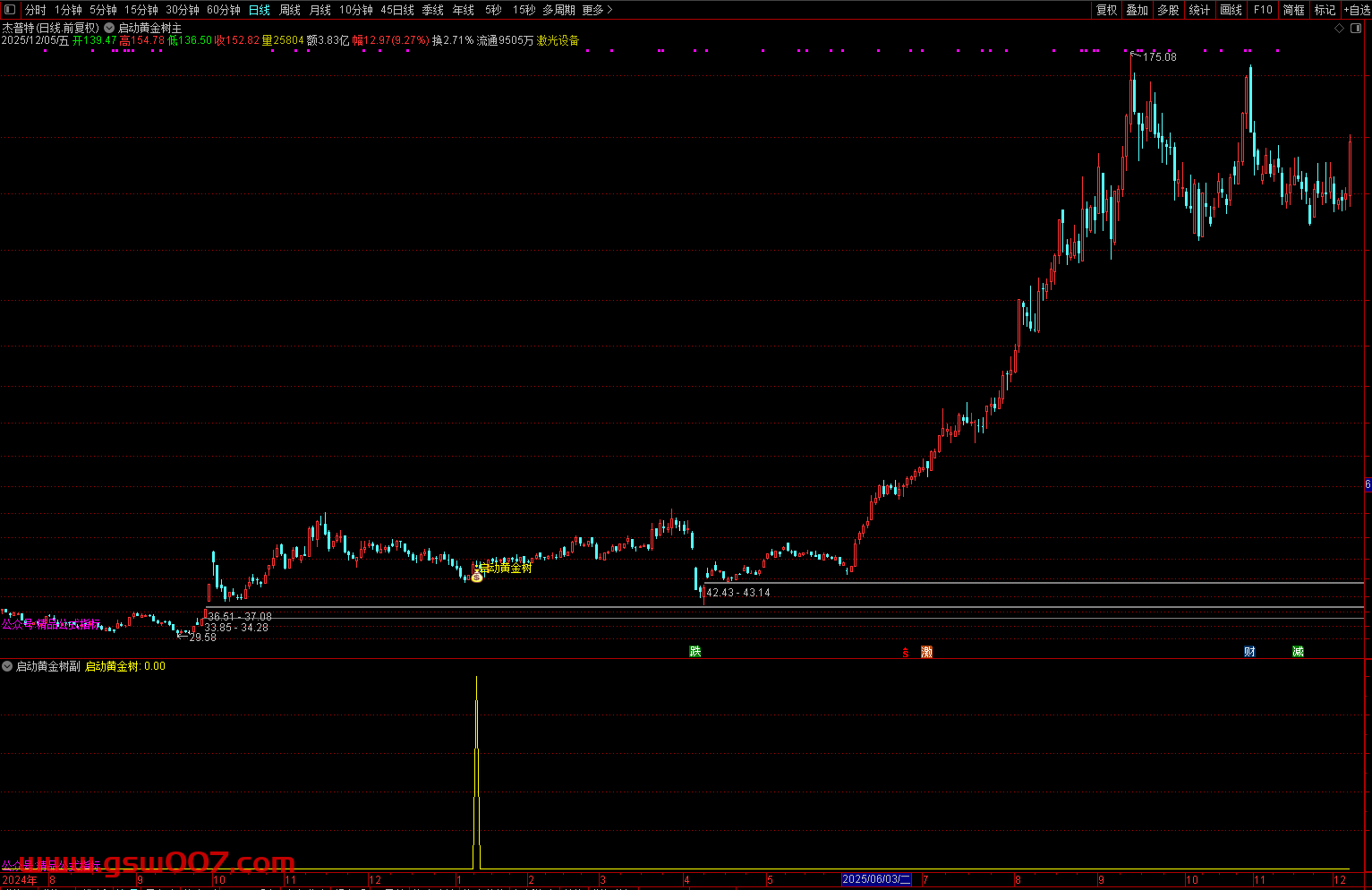Click the gold coin signal icon on chart
1372x890 pixels.
click(x=477, y=577)
